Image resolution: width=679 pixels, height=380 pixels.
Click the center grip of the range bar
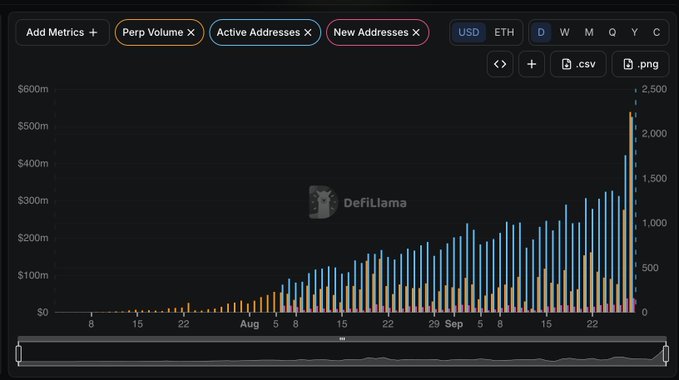point(342,339)
